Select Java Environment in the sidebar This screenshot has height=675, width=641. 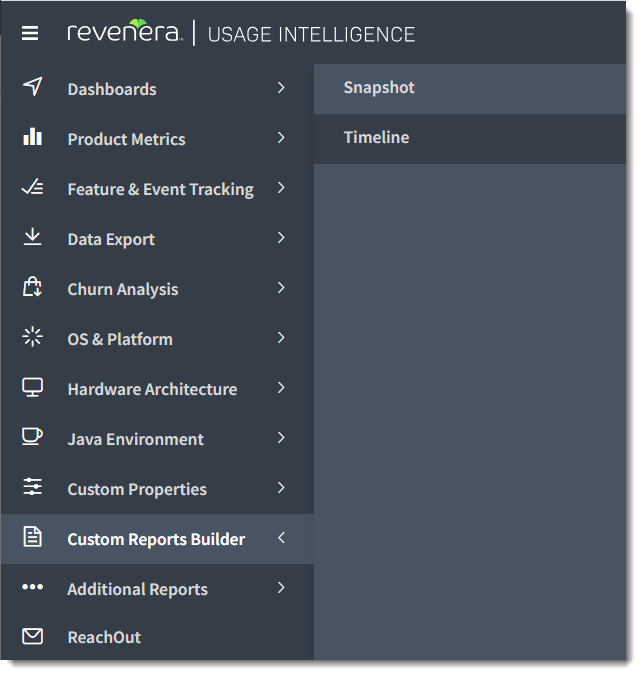(x=157, y=439)
